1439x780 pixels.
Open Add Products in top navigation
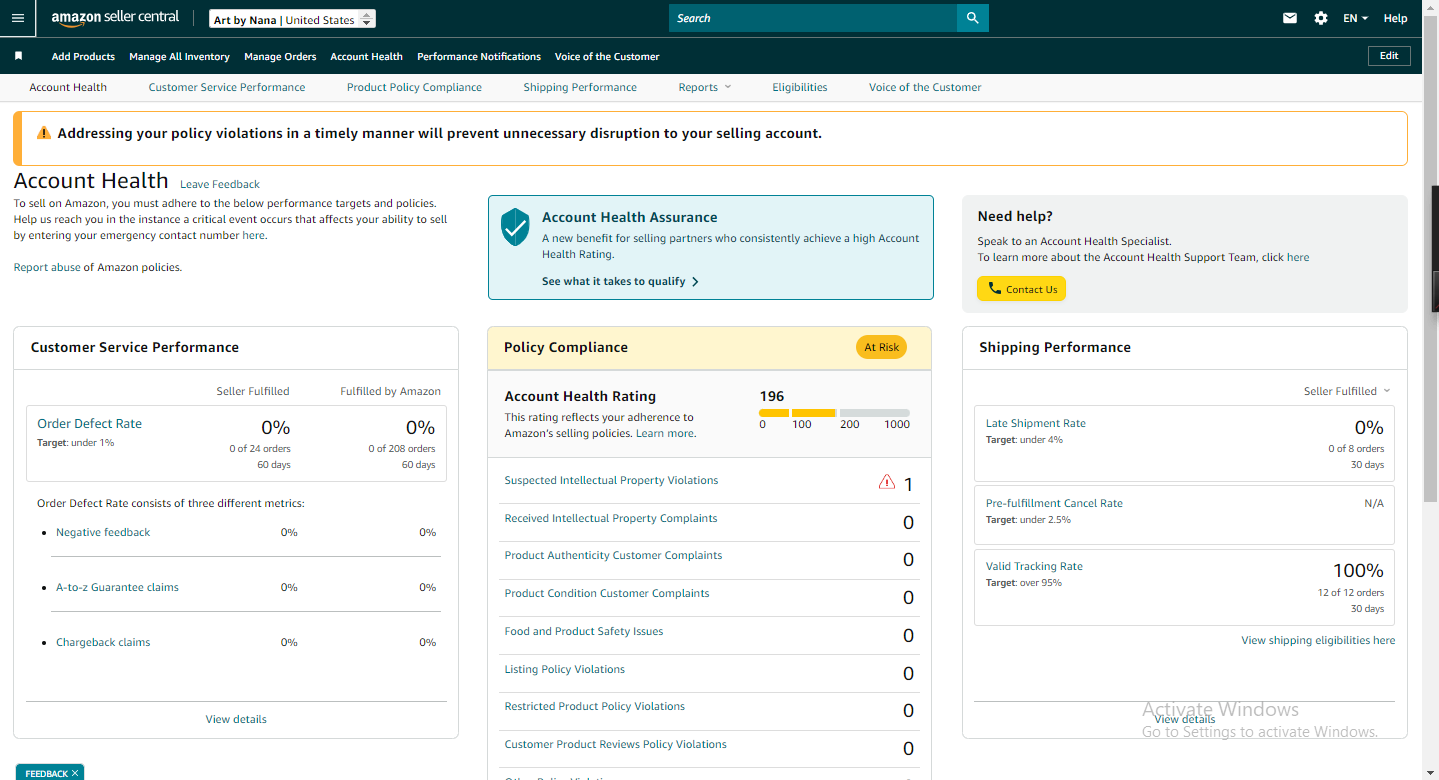[83, 56]
